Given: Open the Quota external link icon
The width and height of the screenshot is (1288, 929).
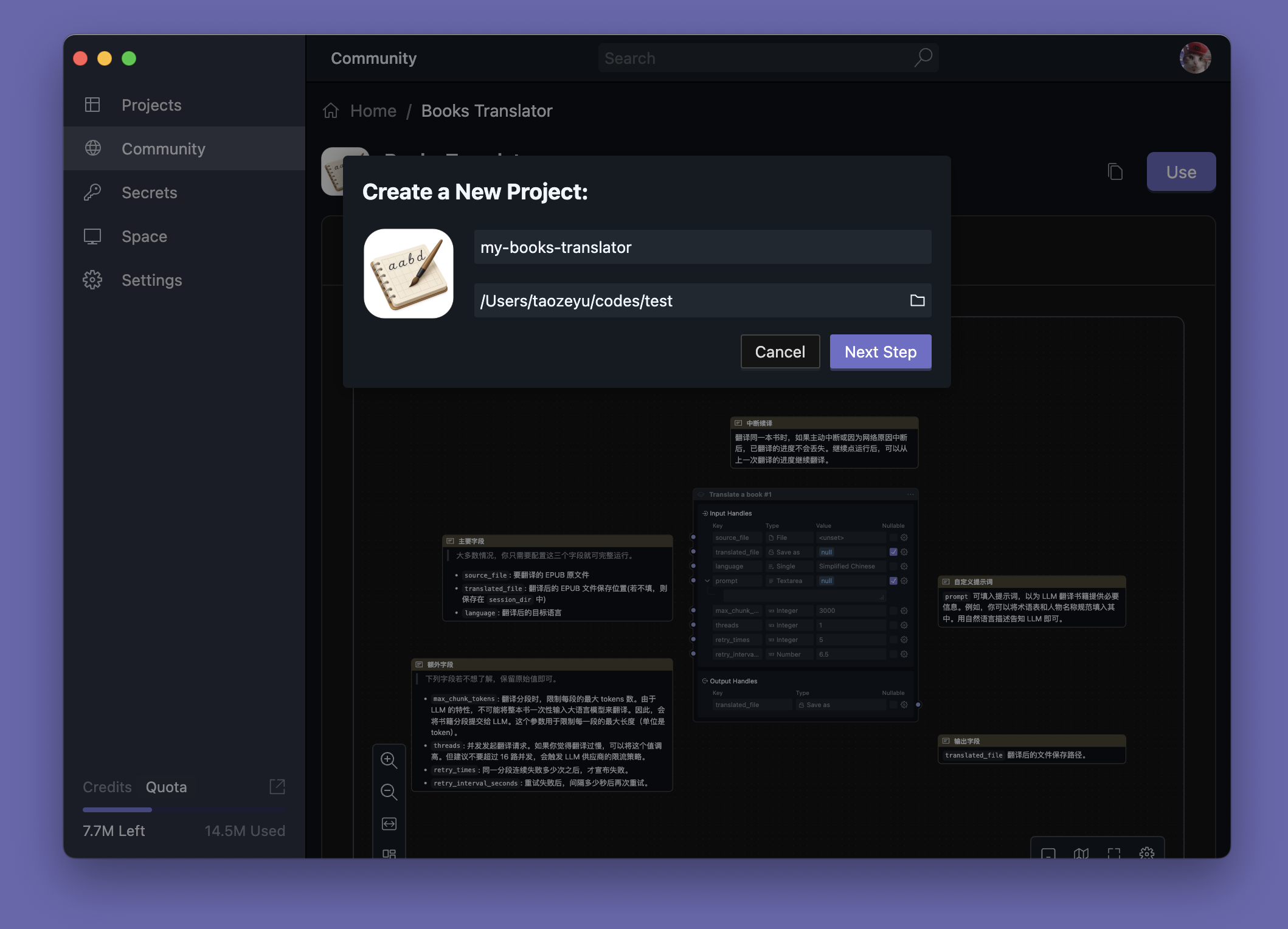Looking at the screenshot, I should coord(277,787).
